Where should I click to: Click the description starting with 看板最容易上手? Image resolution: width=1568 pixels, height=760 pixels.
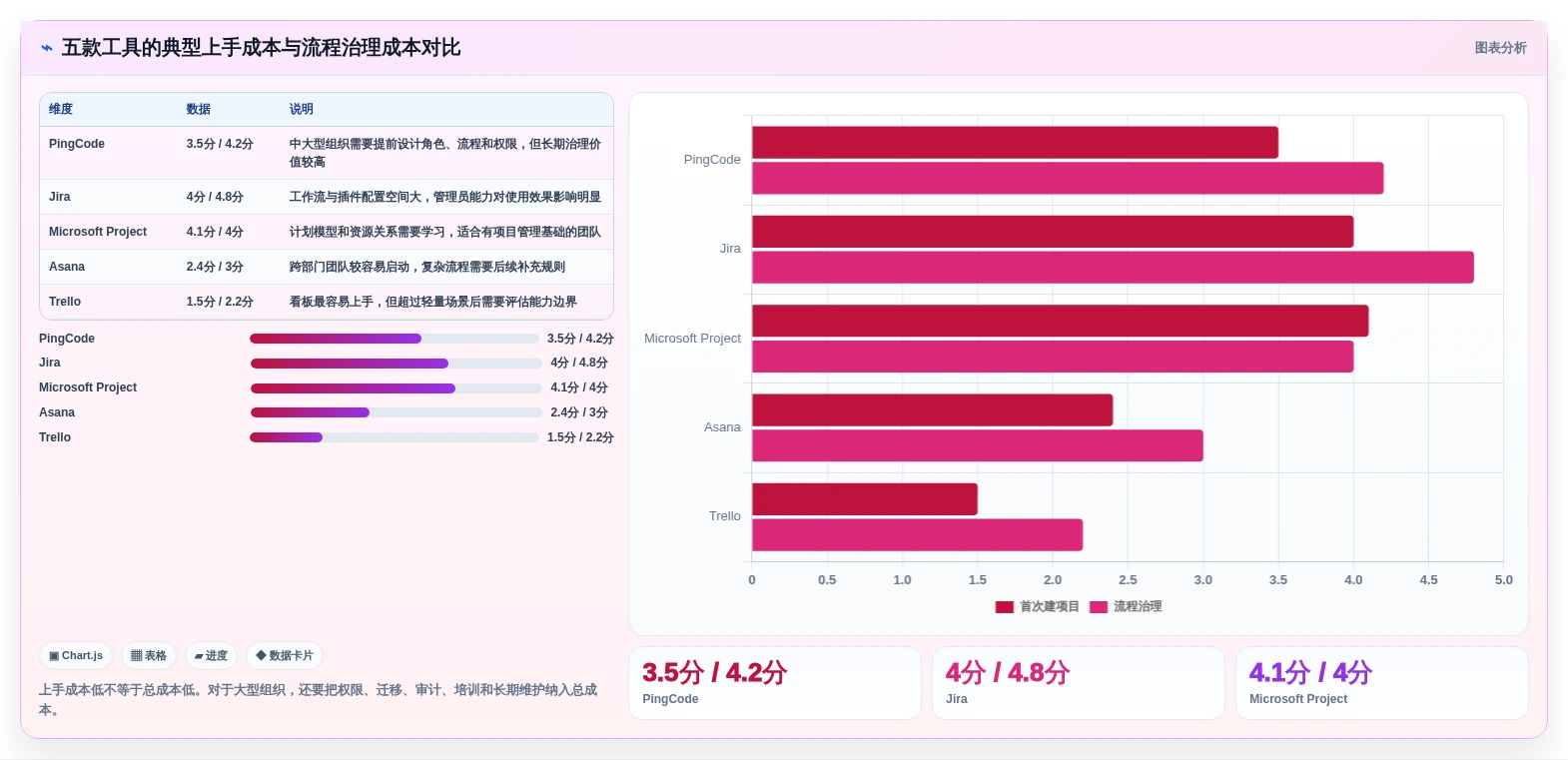433,302
